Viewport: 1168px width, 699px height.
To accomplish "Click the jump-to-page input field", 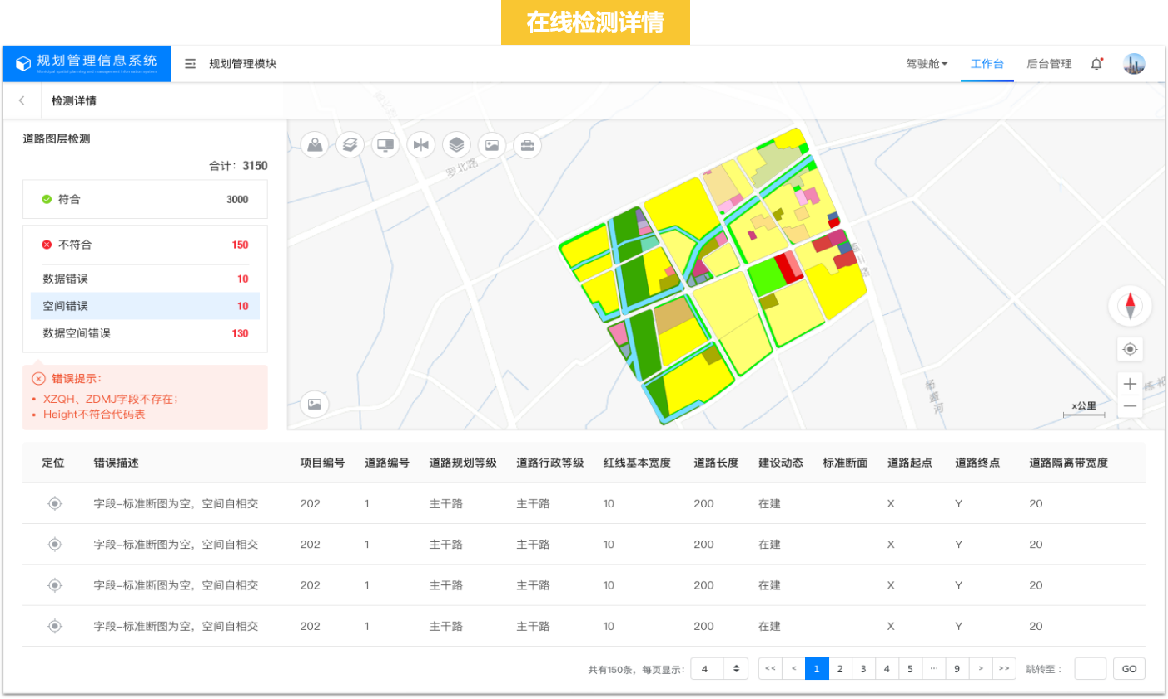I will 1090,669.
